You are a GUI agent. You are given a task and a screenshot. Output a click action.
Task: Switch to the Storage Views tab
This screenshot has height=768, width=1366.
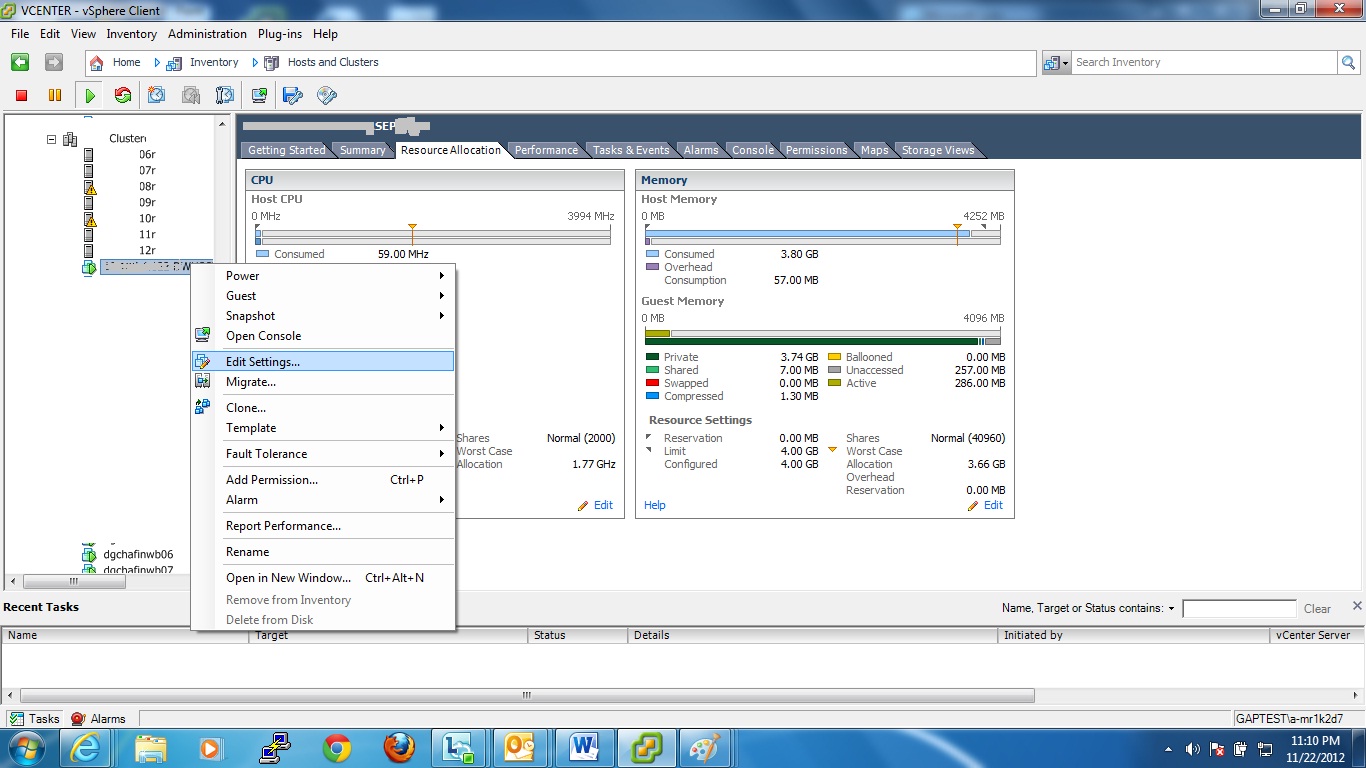point(938,150)
